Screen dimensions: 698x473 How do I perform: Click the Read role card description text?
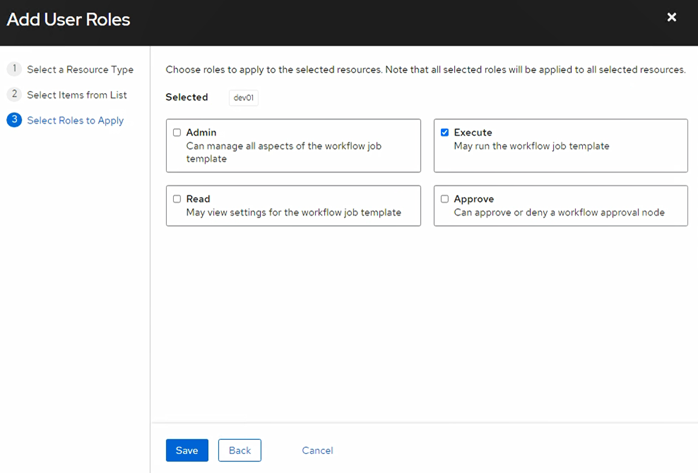coord(293,212)
